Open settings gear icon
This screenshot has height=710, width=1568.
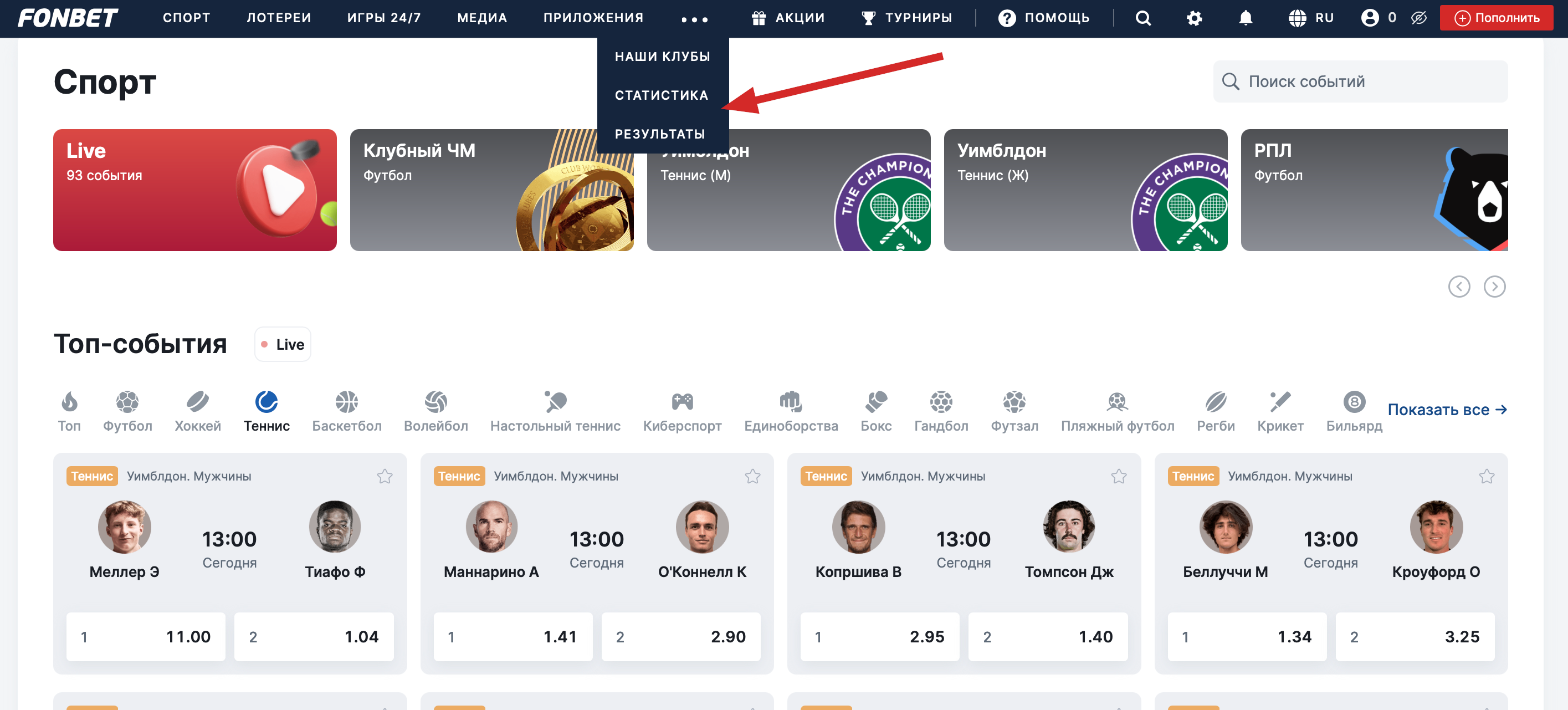coord(1194,18)
